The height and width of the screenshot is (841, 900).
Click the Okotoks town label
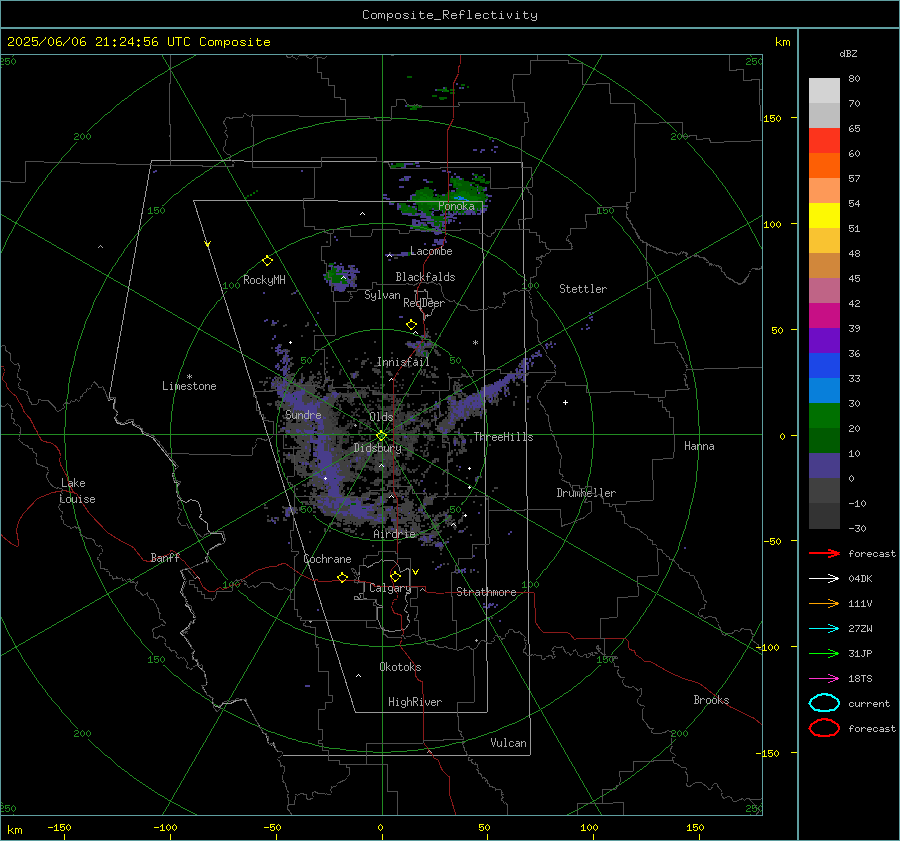pyautogui.click(x=400, y=667)
